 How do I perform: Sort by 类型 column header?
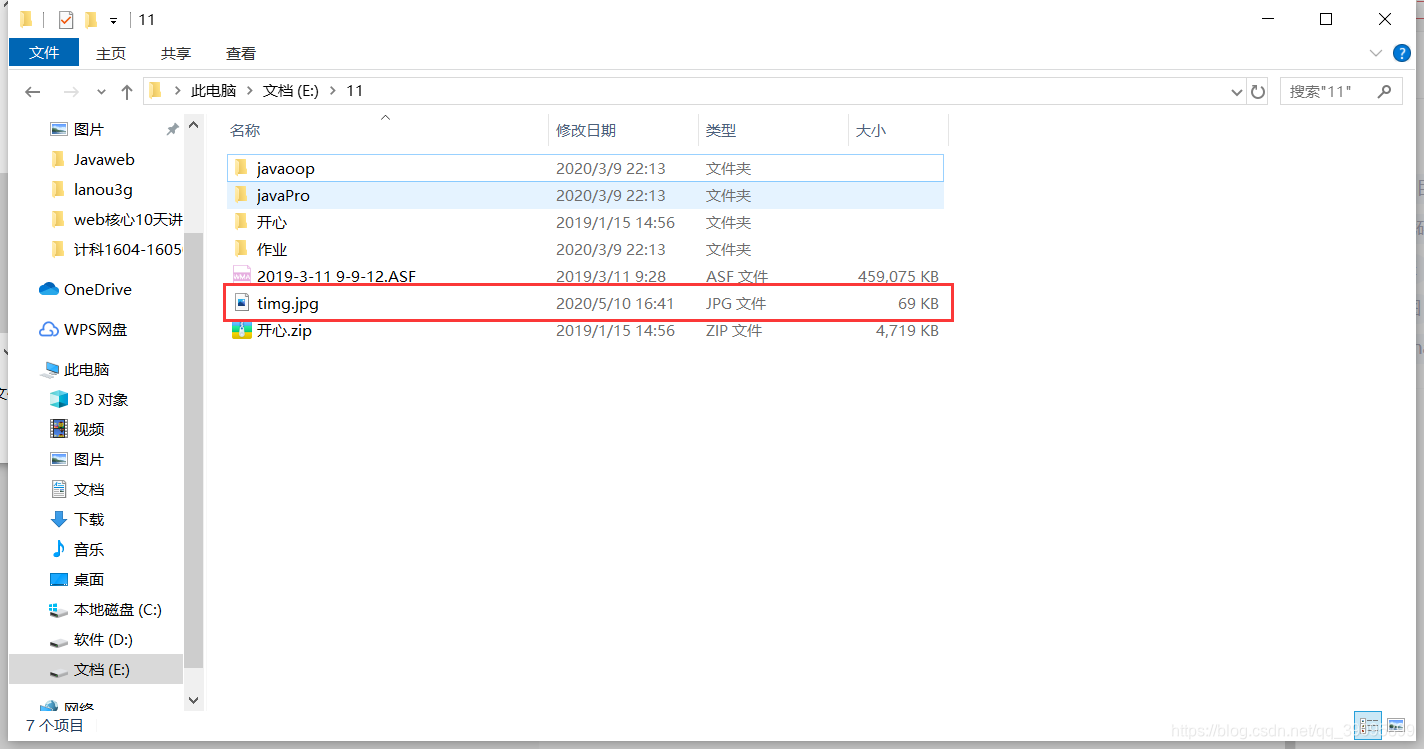coord(721,131)
